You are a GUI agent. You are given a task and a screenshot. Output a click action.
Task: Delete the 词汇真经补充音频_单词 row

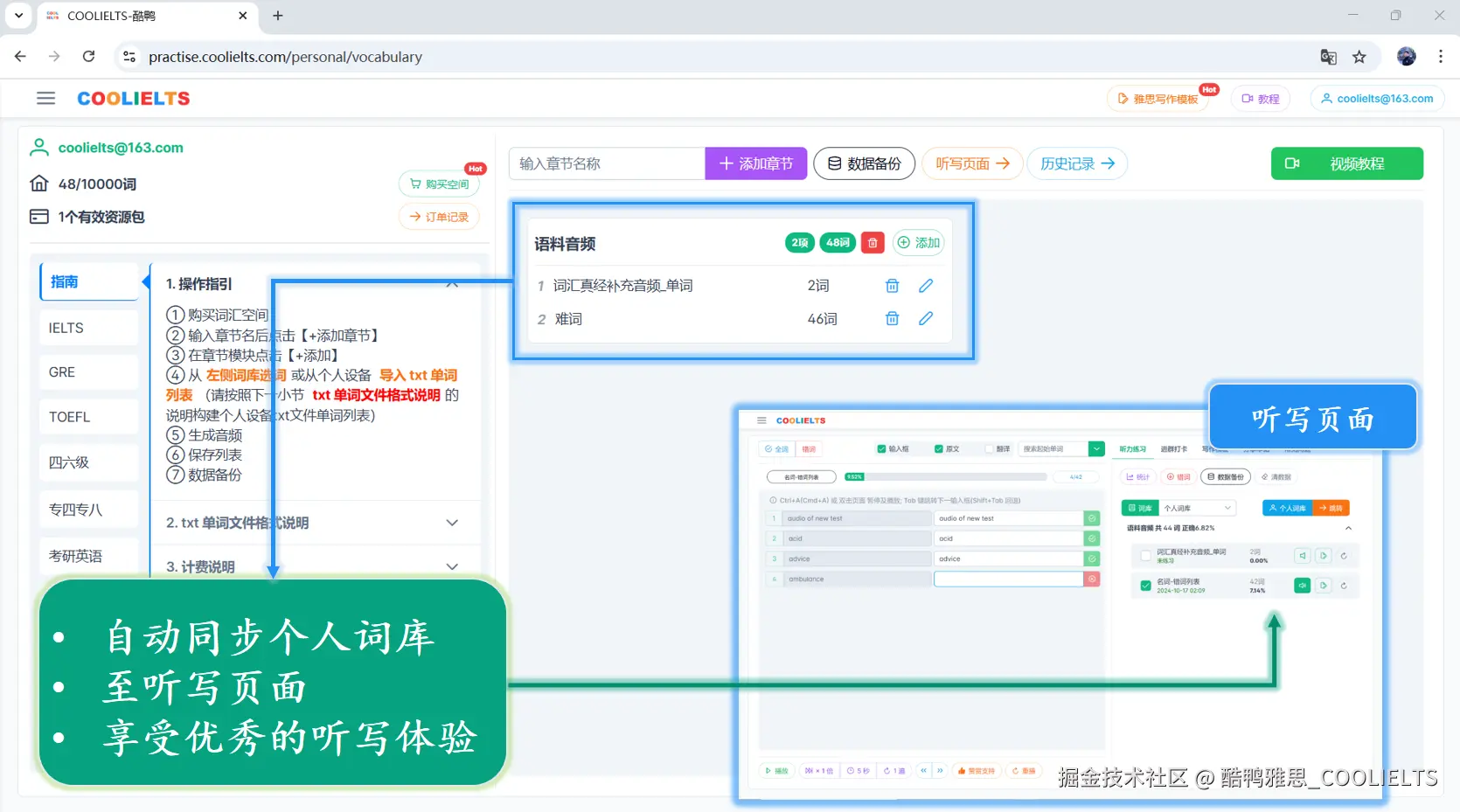pyautogui.click(x=892, y=286)
